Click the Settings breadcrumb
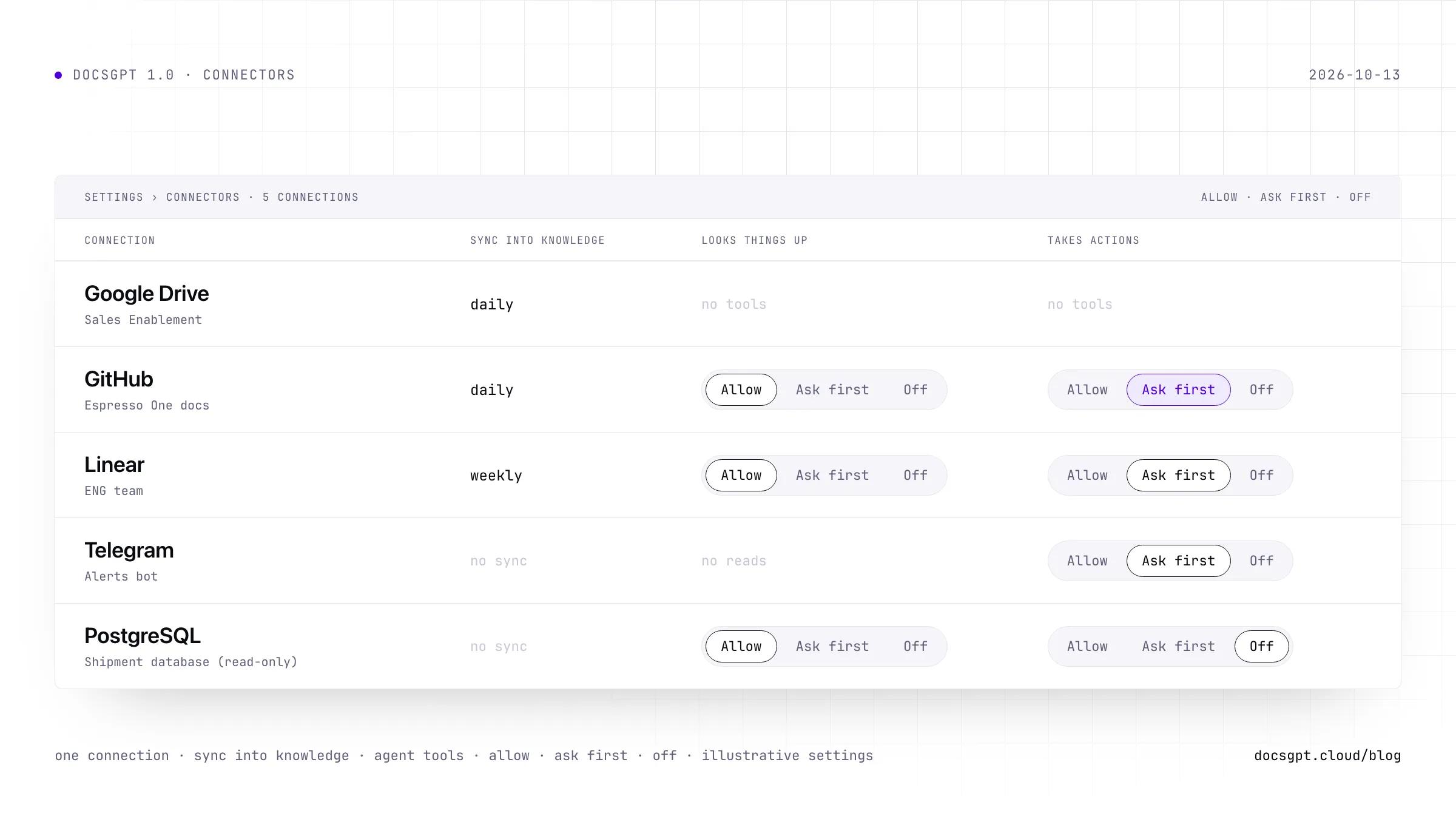The height and width of the screenshot is (819, 1456). (x=113, y=197)
